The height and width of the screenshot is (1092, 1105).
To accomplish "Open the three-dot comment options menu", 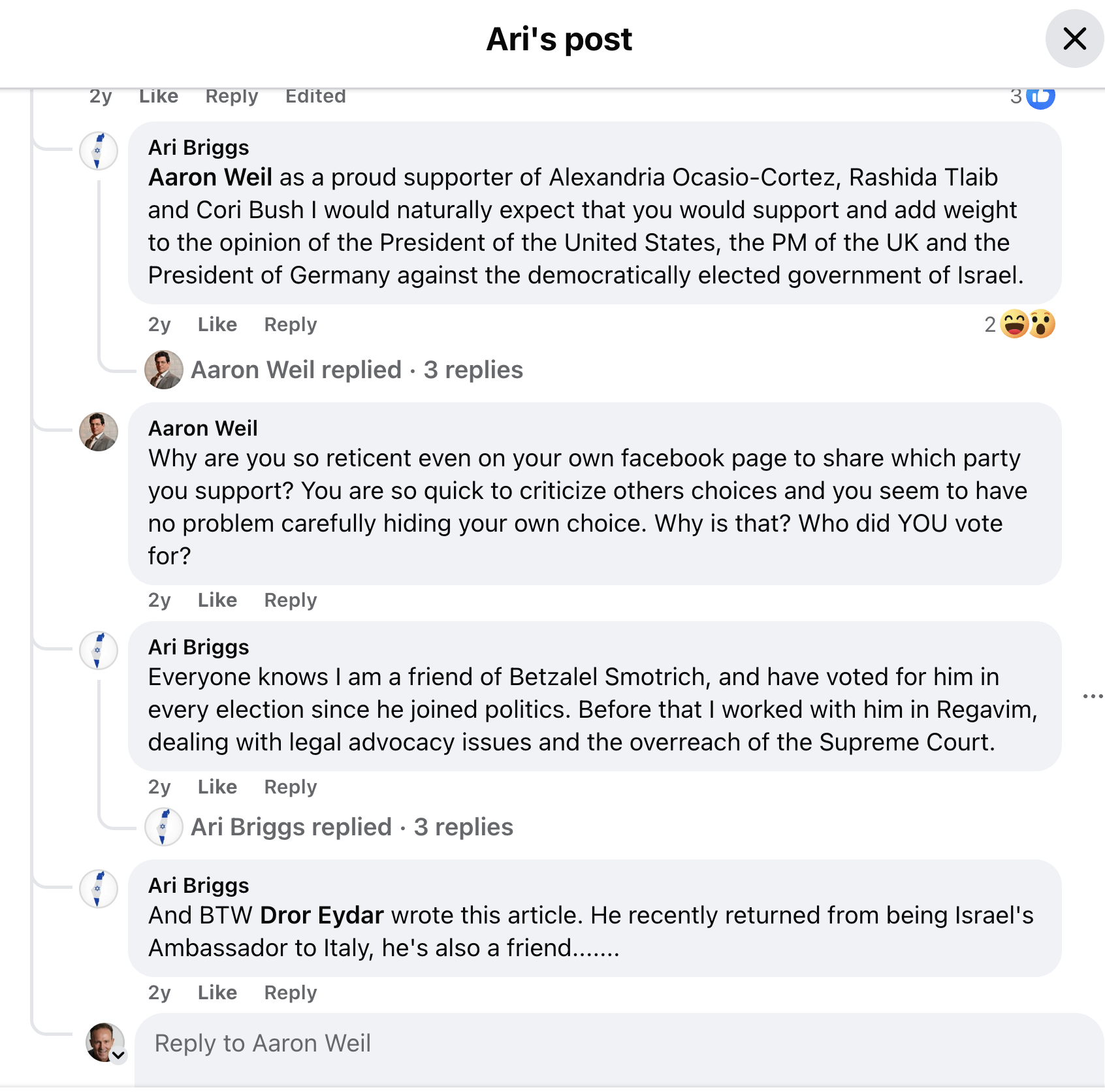I will (x=1093, y=696).
